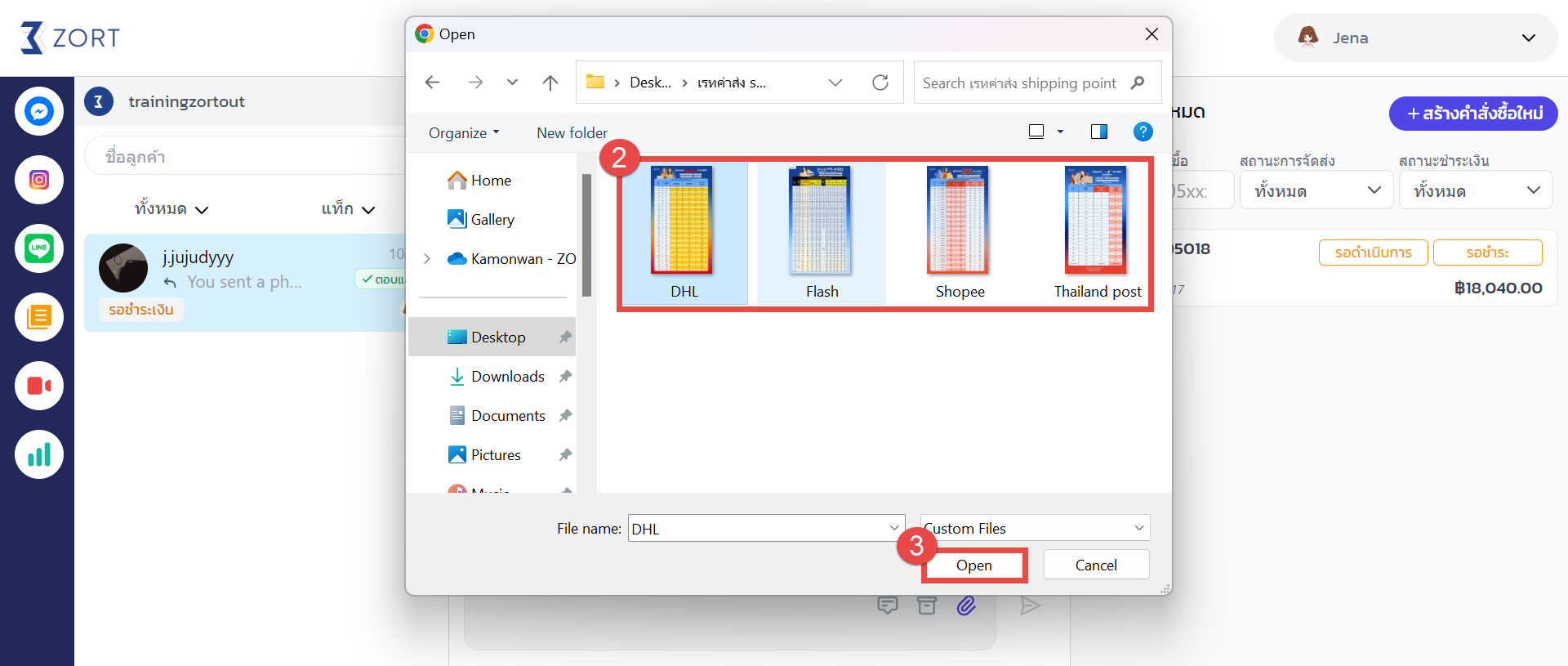The height and width of the screenshot is (666, 1568).
Task: Refresh the folder listing
Action: (x=880, y=83)
